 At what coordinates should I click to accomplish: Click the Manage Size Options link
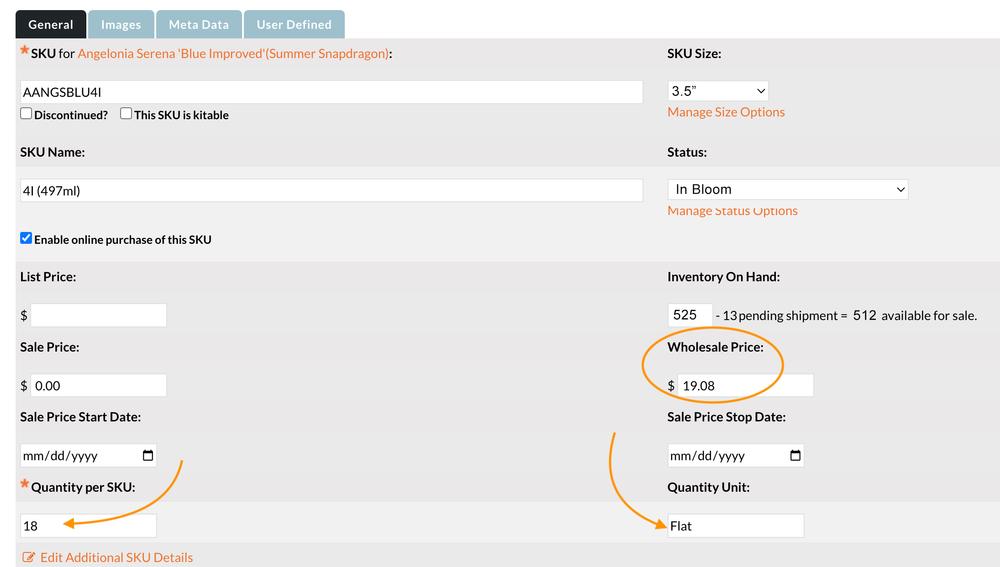(x=726, y=112)
